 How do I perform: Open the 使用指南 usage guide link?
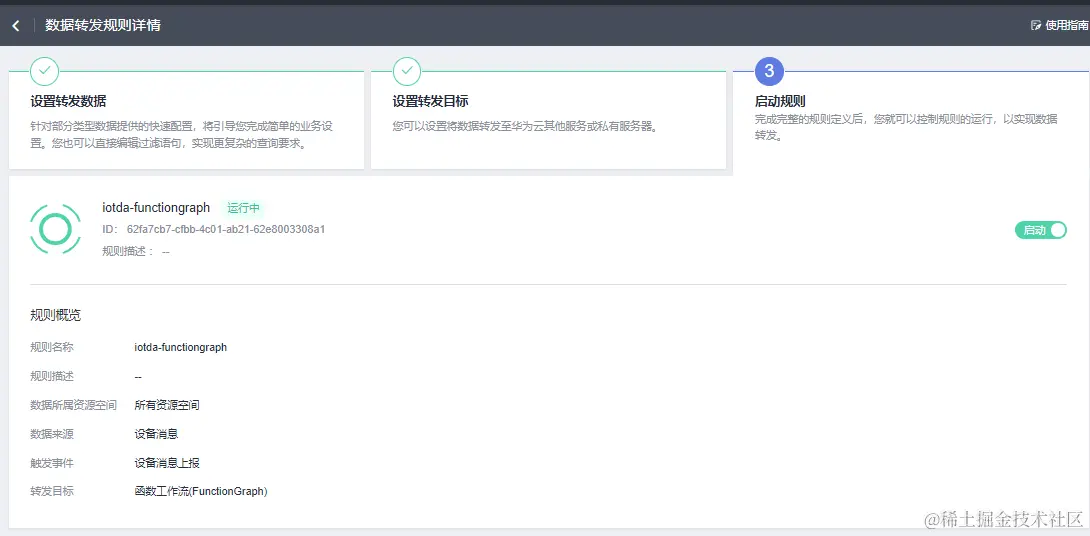[1059, 25]
